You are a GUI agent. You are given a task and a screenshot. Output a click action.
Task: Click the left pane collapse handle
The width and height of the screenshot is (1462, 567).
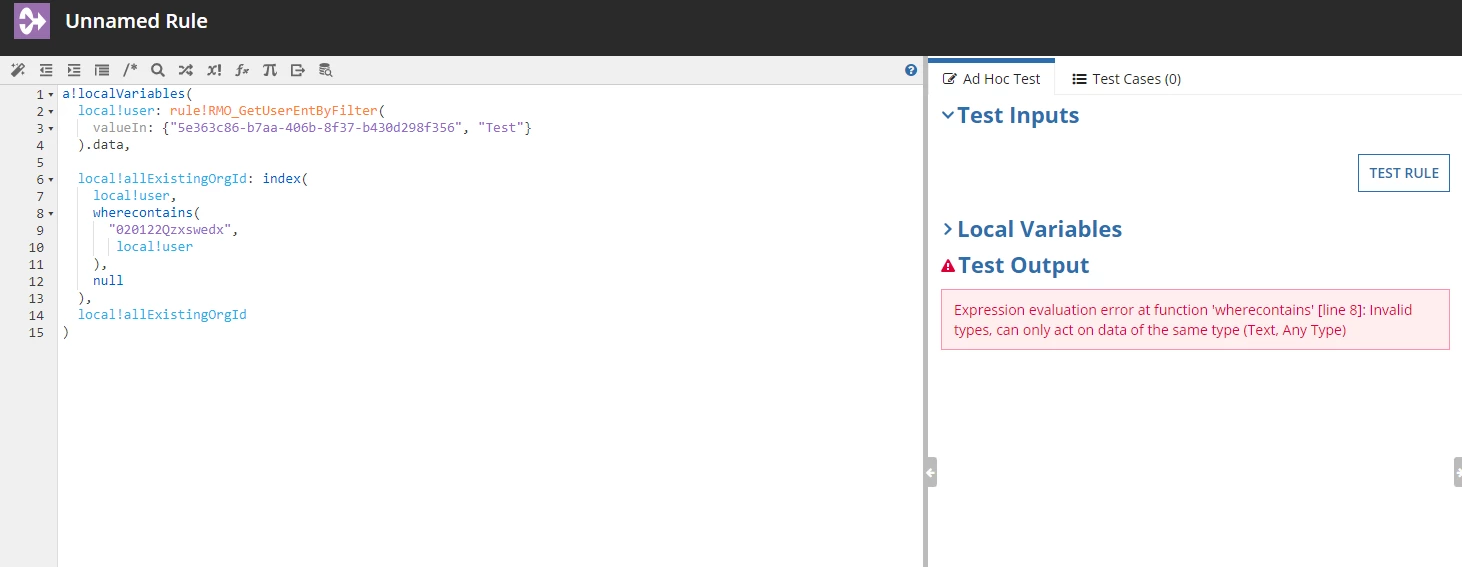[x=931, y=472]
